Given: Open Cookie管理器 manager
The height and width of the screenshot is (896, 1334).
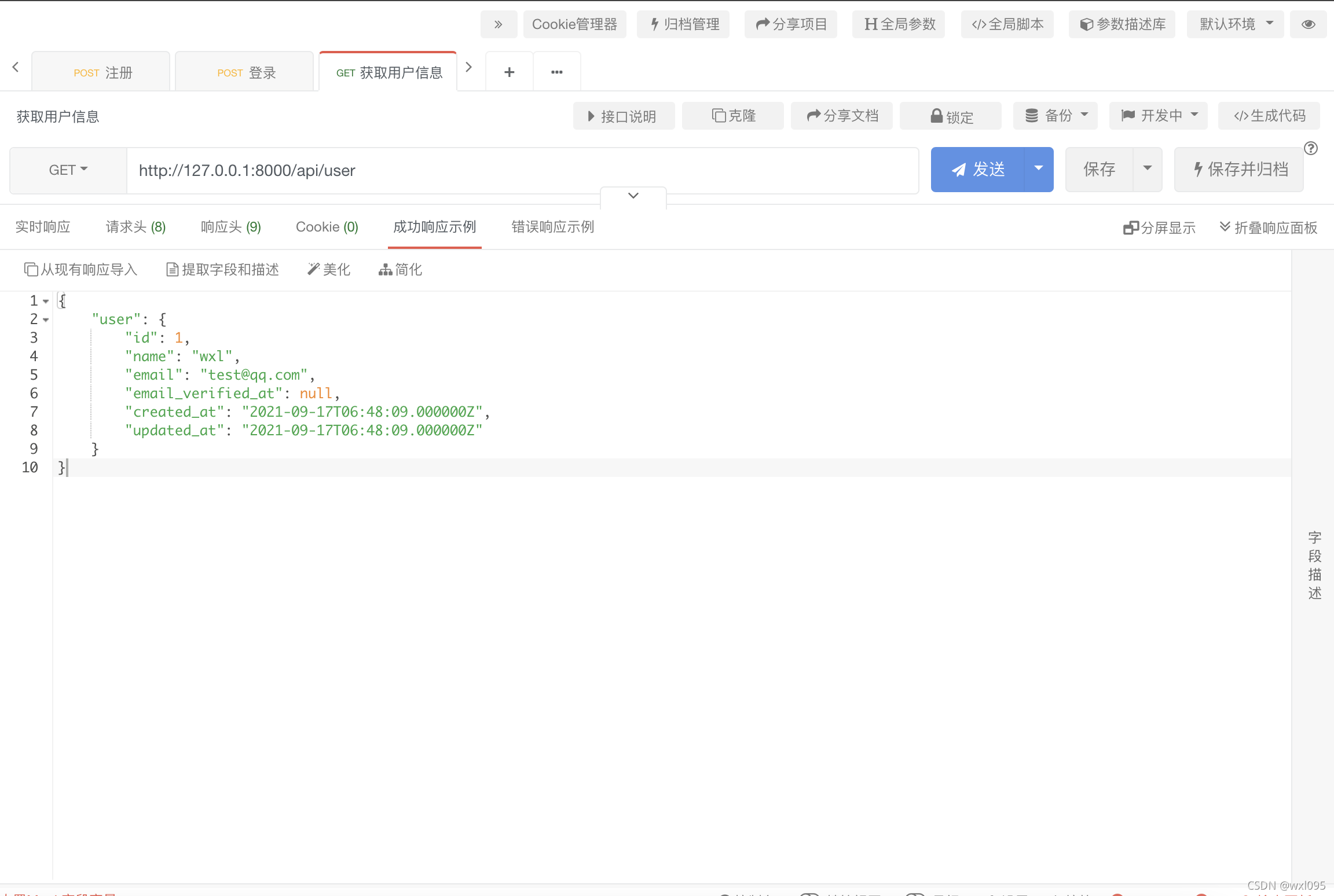Looking at the screenshot, I should [574, 24].
